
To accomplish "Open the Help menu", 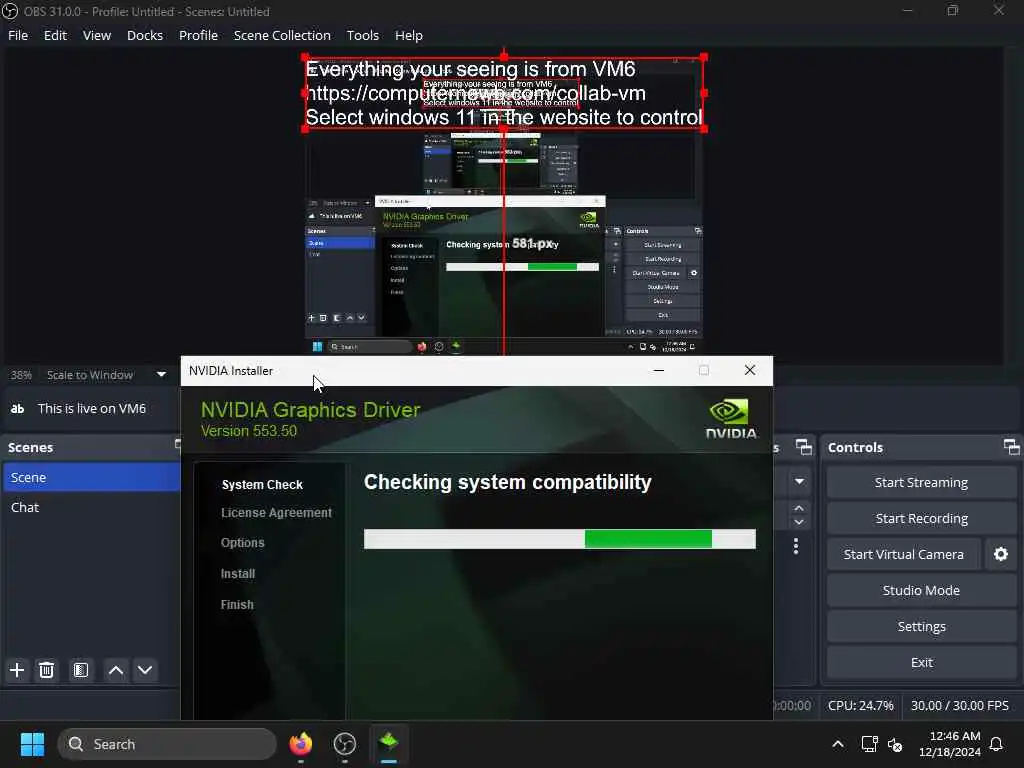I will point(408,35).
